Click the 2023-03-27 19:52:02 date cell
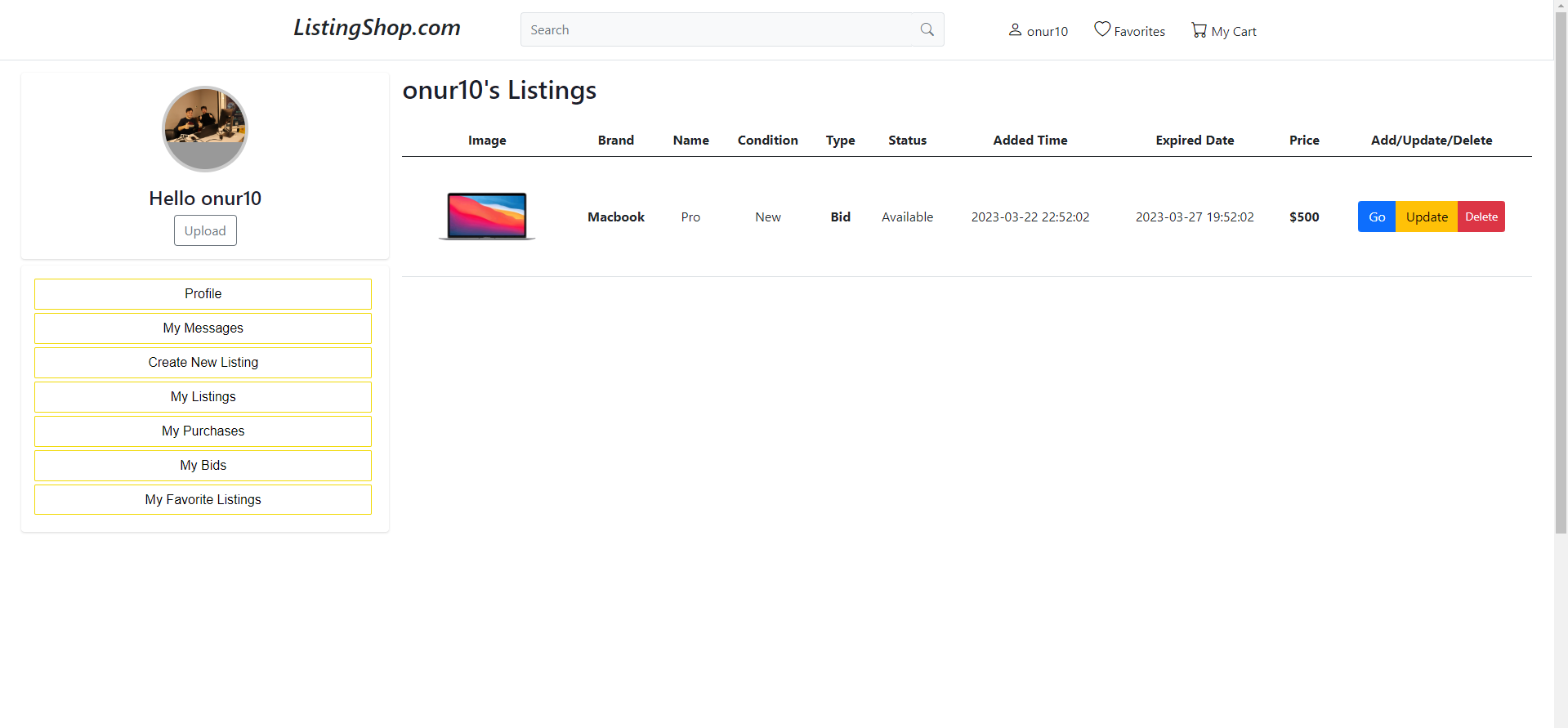This screenshot has height=728, width=1568. point(1195,217)
